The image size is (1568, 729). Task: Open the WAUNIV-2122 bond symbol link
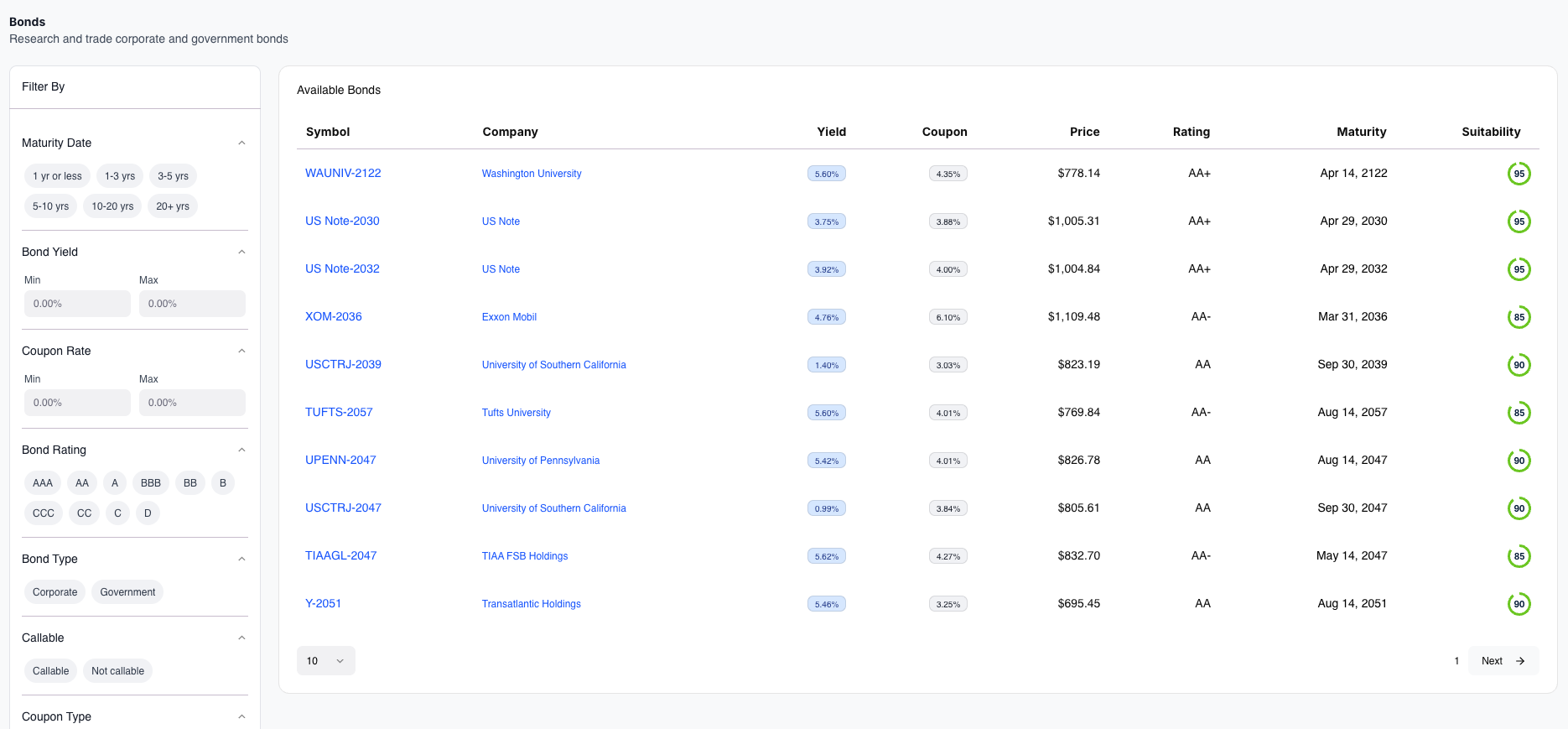coord(343,173)
